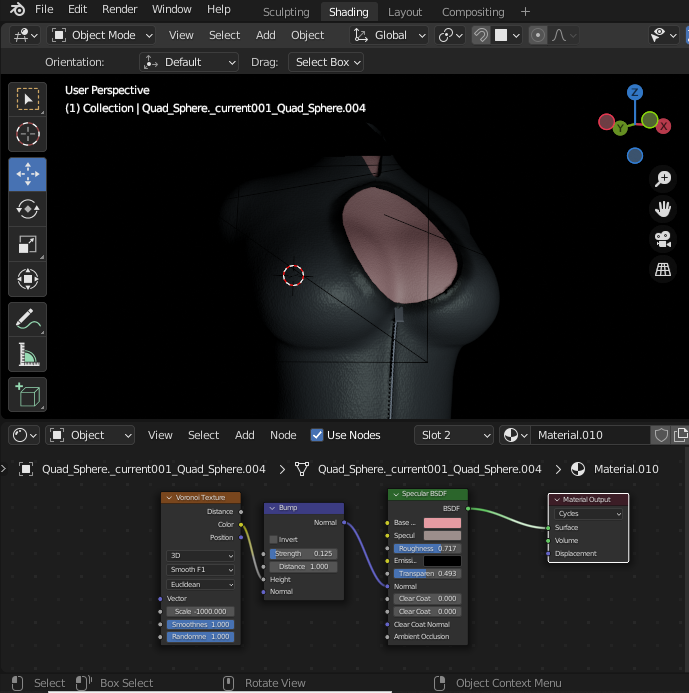The height and width of the screenshot is (693, 689).
Task: Select the Transform tool
Action: click(x=27, y=279)
